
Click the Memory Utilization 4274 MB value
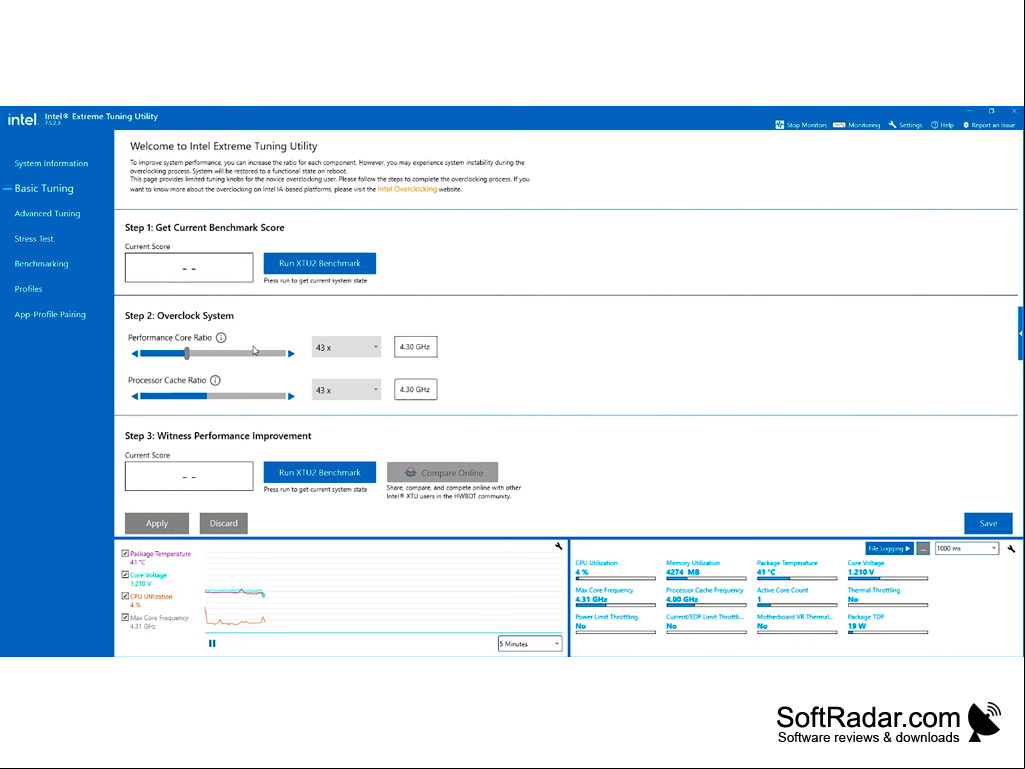(x=682, y=572)
